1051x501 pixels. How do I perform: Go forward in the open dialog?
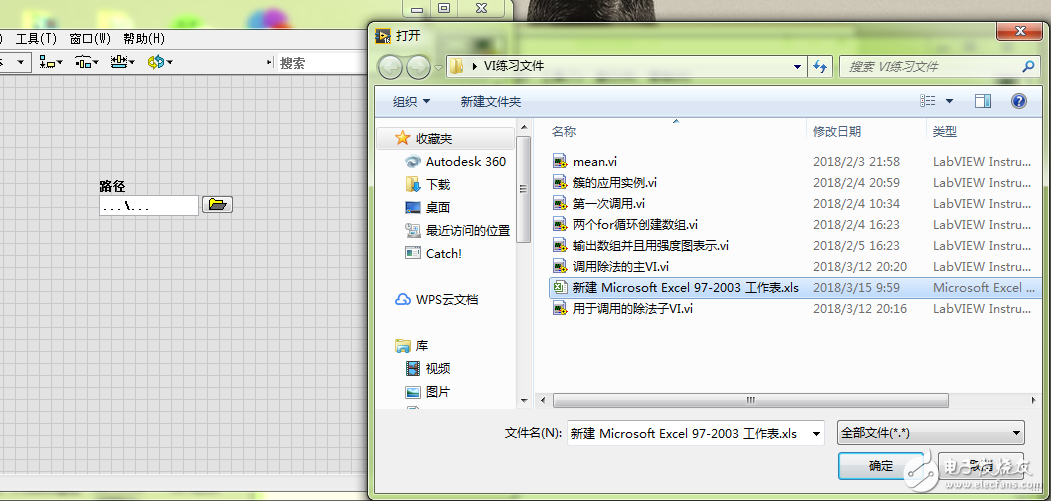click(x=418, y=66)
